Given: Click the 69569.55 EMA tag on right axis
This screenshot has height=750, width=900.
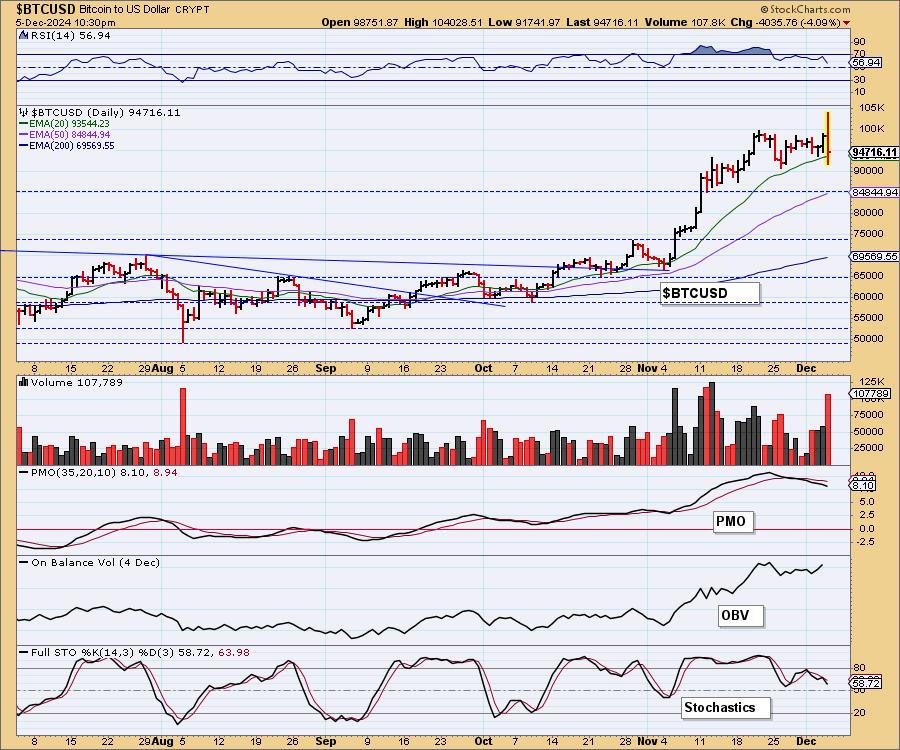Looking at the screenshot, I should (874, 257).
